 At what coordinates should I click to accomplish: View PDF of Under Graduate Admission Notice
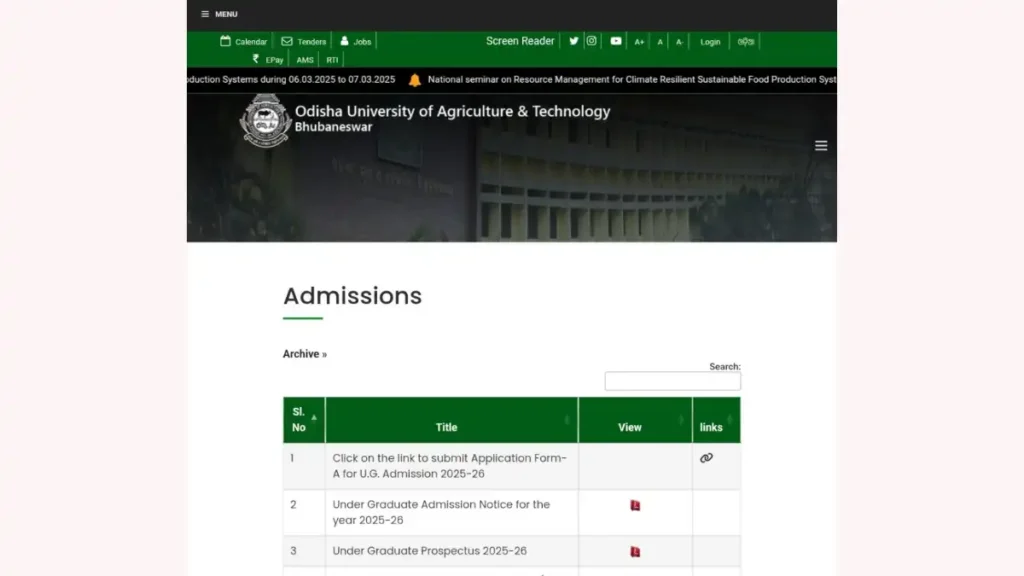coord(635,505)
